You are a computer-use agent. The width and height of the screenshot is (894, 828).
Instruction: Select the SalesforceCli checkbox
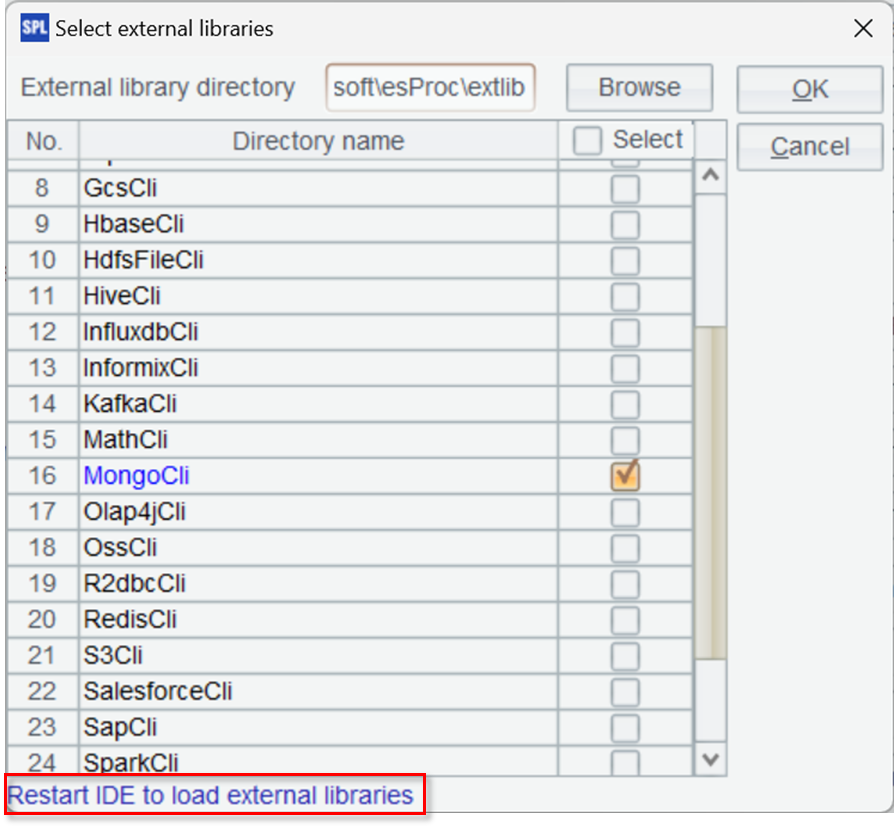(625, 692)
